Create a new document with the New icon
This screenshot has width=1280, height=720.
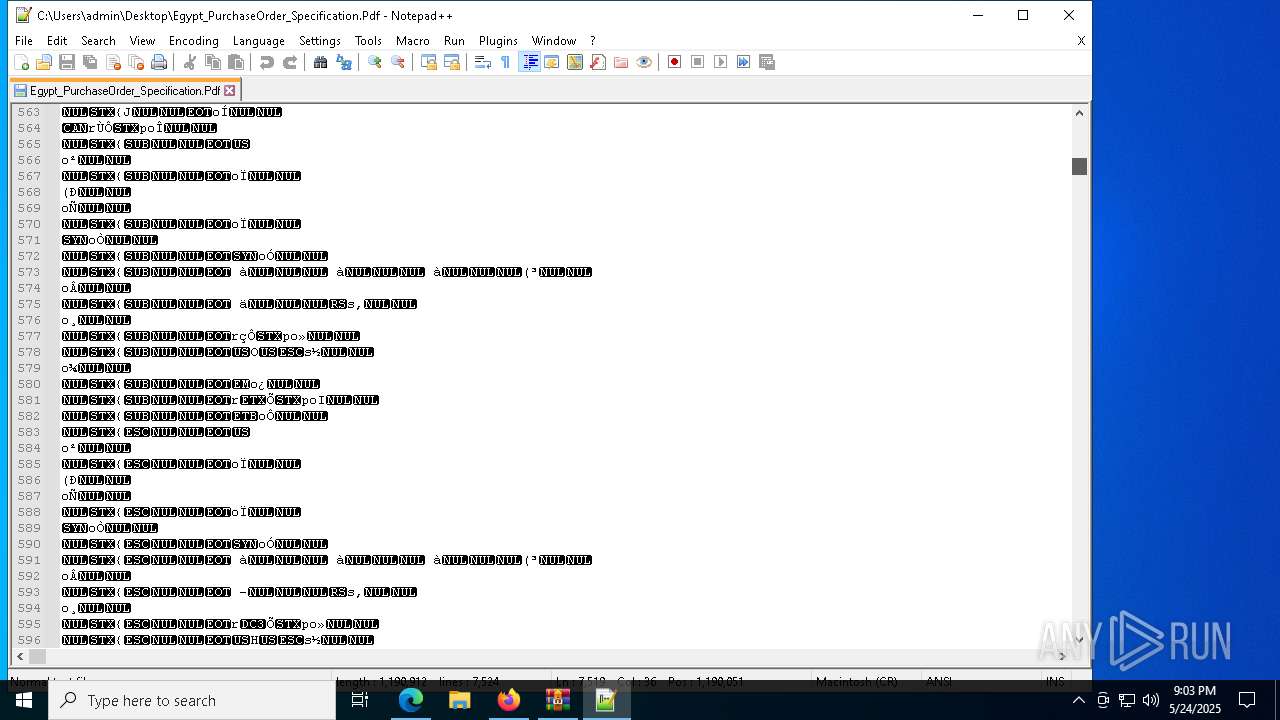click(x=21, y=62)
